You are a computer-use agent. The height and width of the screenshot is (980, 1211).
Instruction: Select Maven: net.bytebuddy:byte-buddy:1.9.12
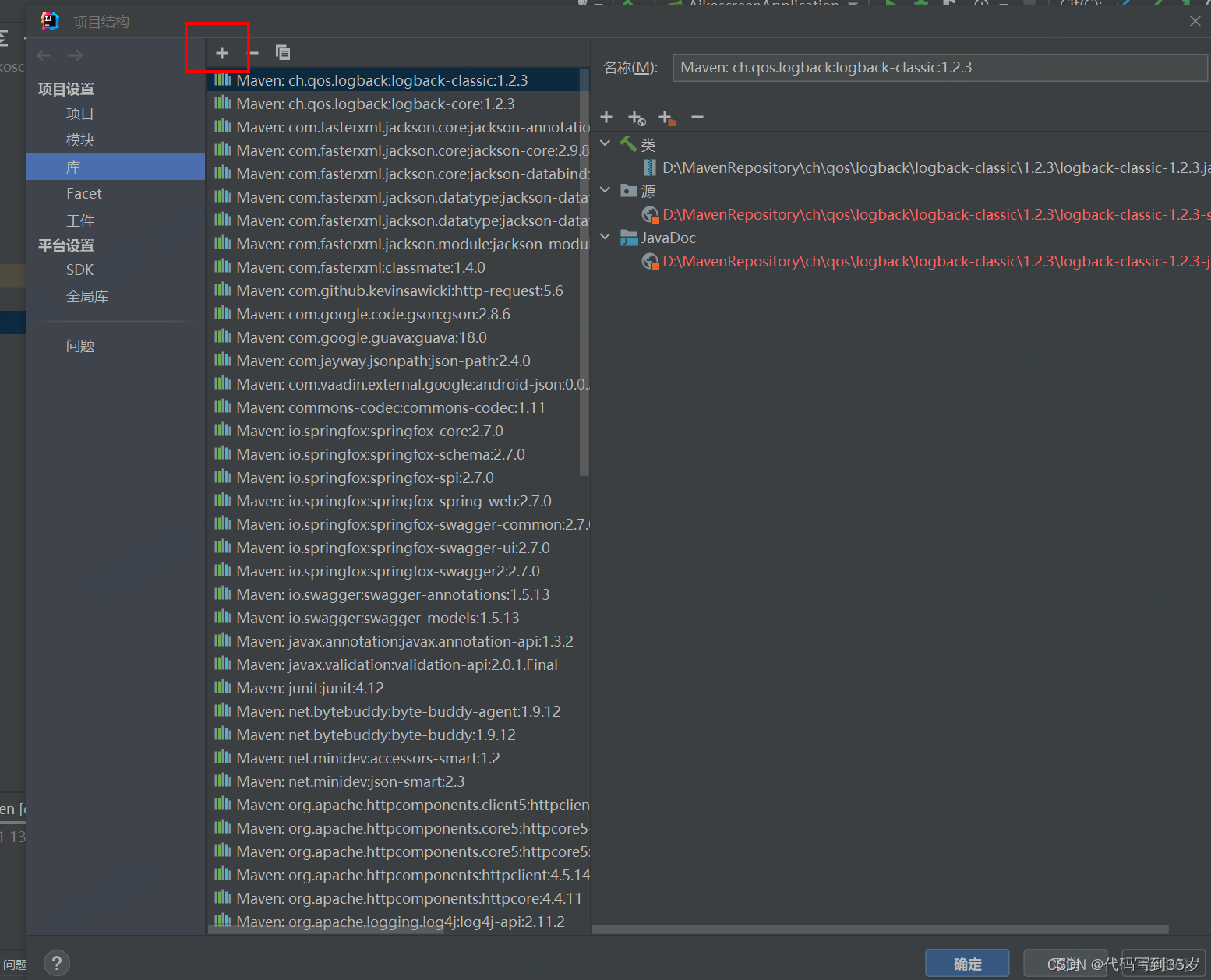(x=397, y=735)
